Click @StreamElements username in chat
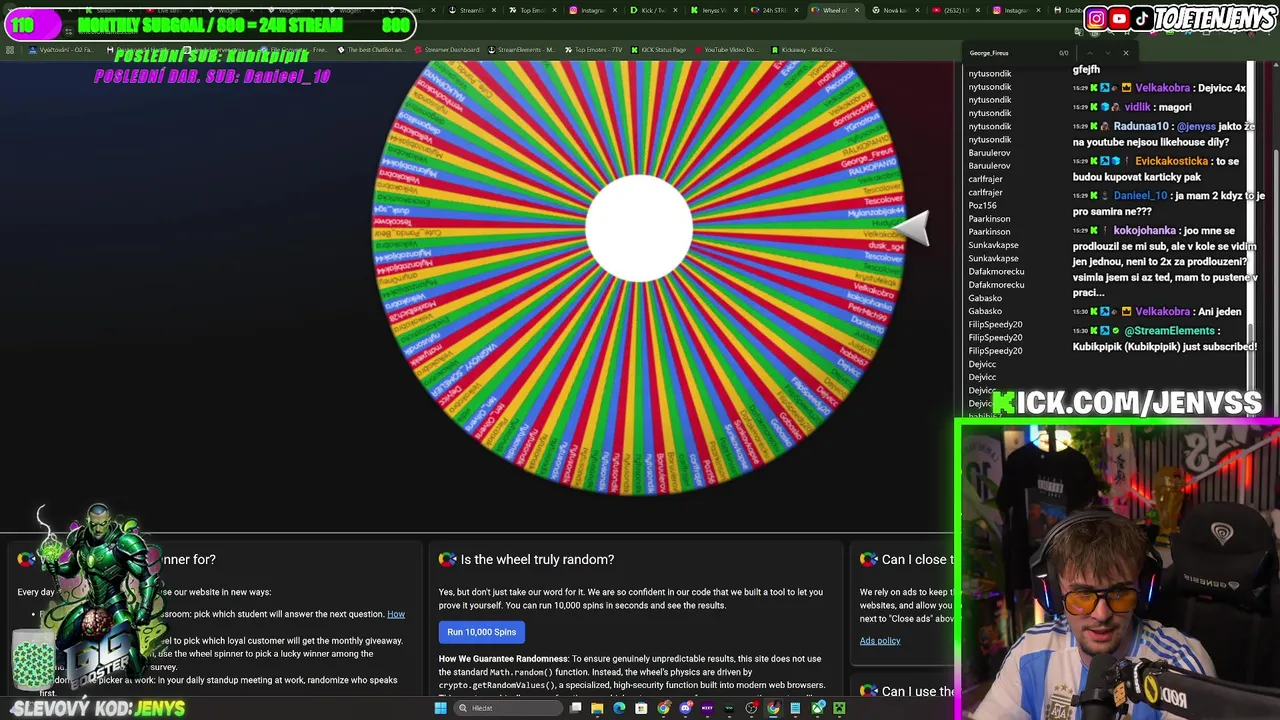 [1169, 331]
